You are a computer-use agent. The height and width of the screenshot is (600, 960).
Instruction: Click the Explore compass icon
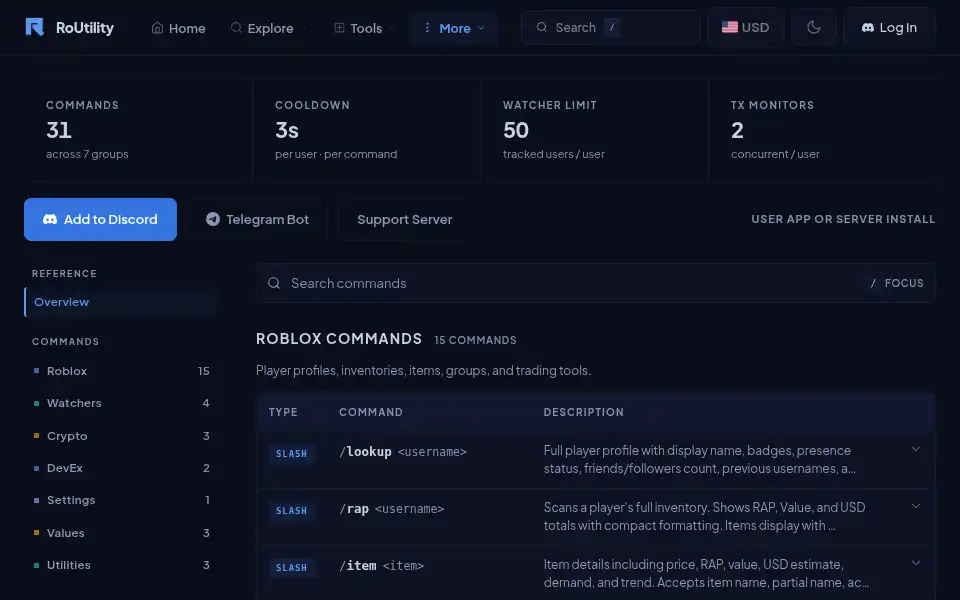point(236,28)
